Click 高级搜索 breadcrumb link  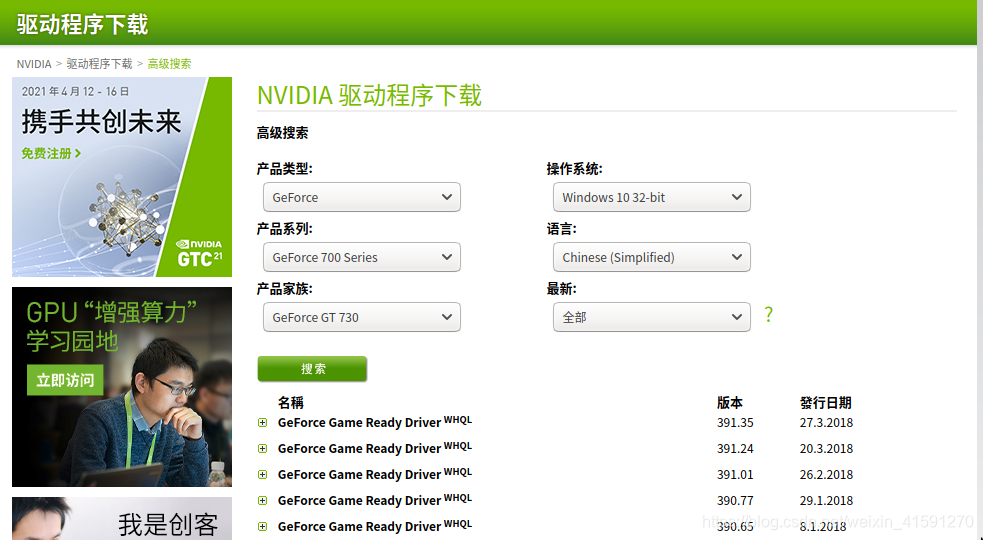tap(169, 64)
